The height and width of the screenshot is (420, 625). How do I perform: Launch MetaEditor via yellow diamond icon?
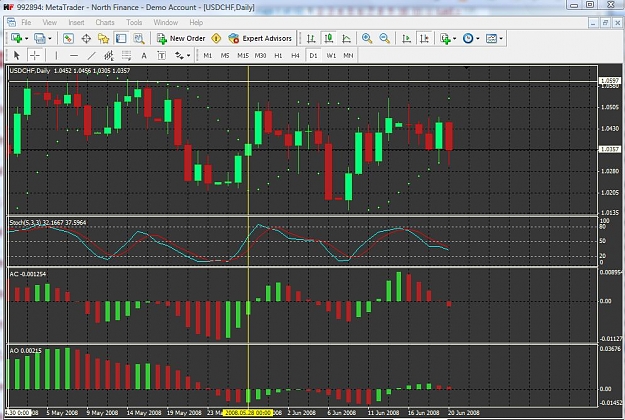(x=216, y=39)
